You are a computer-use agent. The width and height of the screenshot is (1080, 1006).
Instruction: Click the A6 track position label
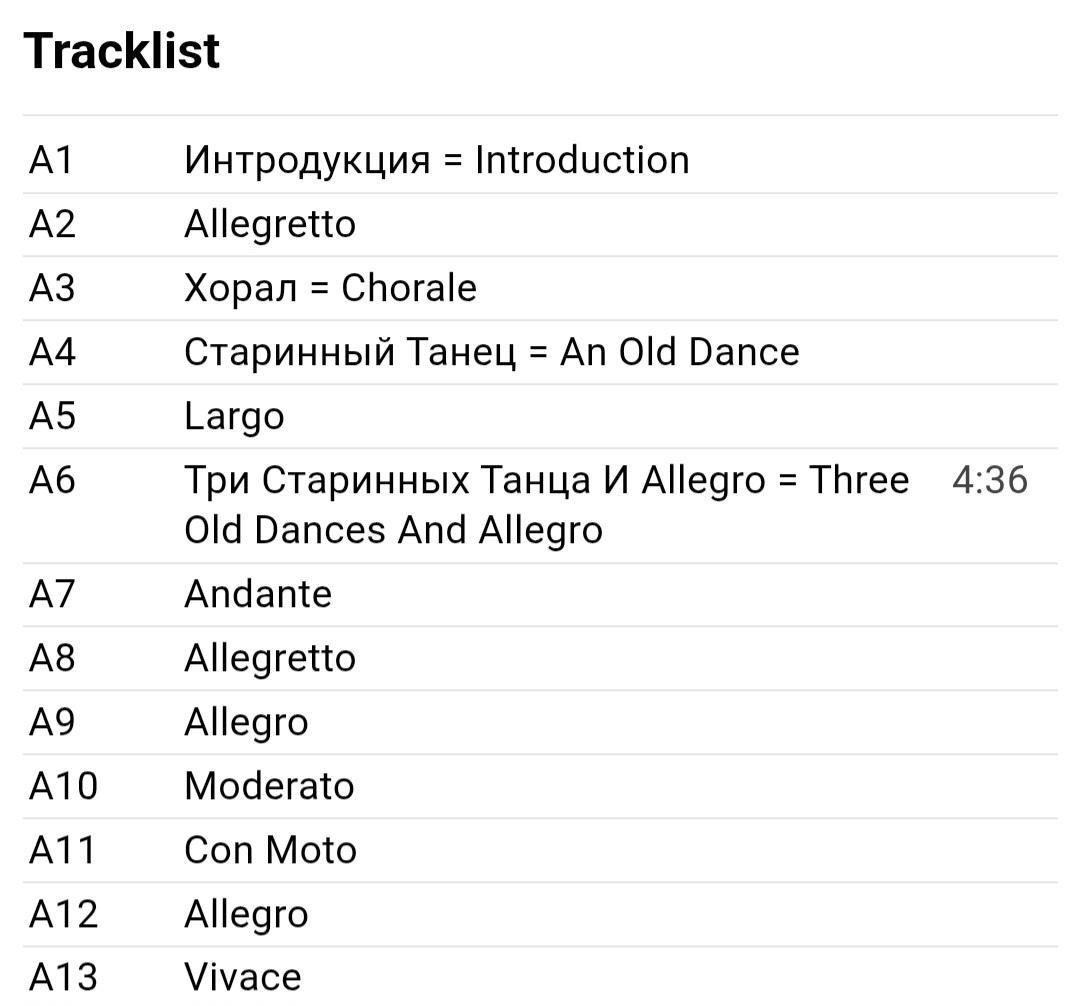52,480
